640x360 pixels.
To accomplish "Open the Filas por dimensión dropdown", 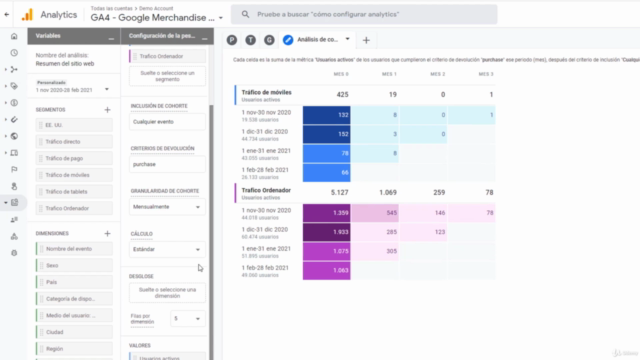I will (x=187, y=318).
